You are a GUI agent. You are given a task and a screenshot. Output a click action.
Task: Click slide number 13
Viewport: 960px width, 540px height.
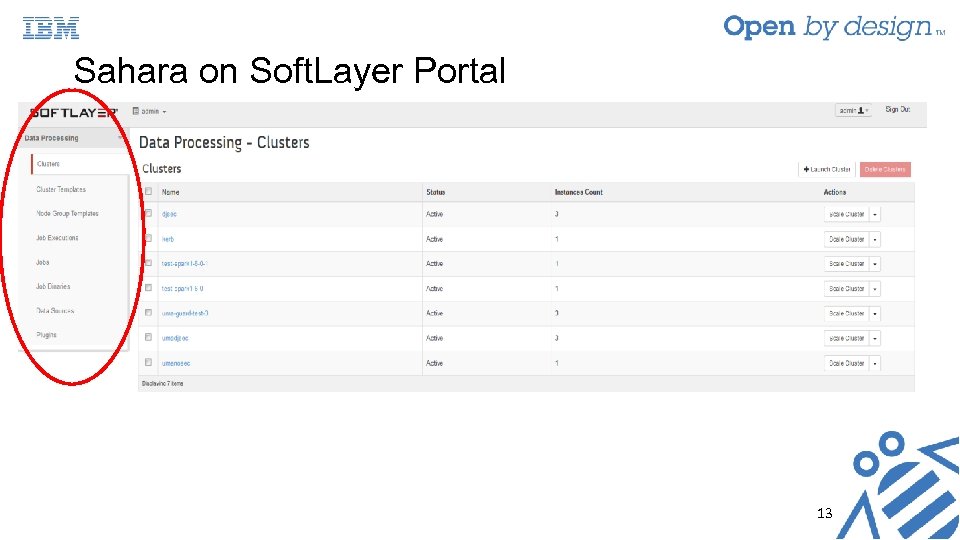[x=825, y=513]
